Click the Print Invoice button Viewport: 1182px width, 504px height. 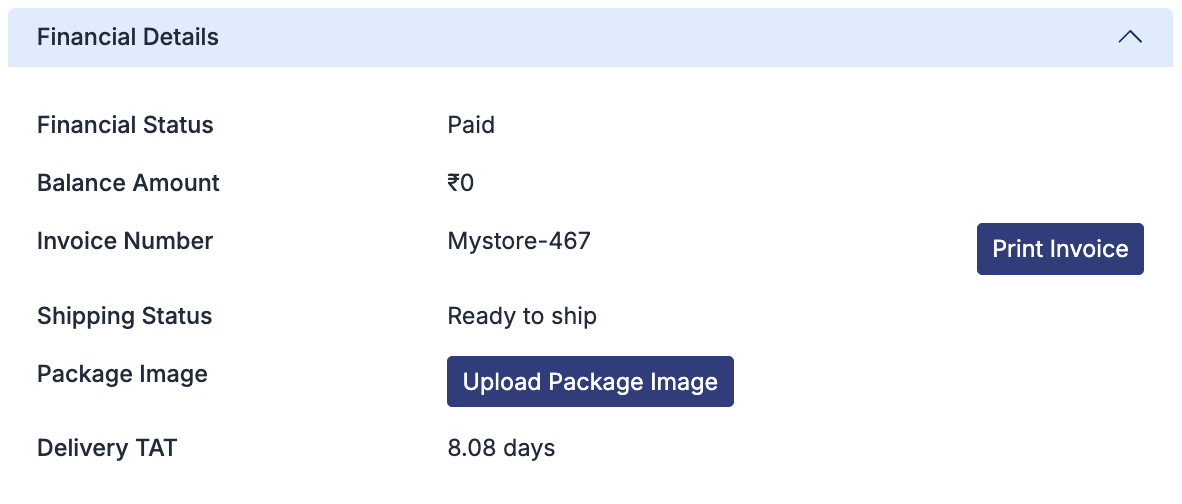1059,249
